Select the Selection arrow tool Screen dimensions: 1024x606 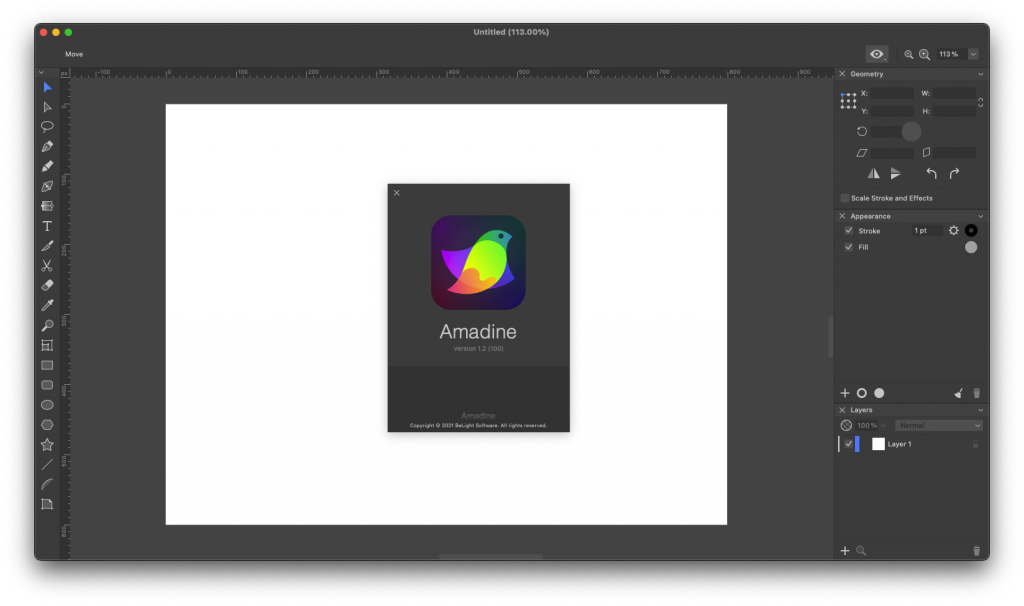click(47, 88)
